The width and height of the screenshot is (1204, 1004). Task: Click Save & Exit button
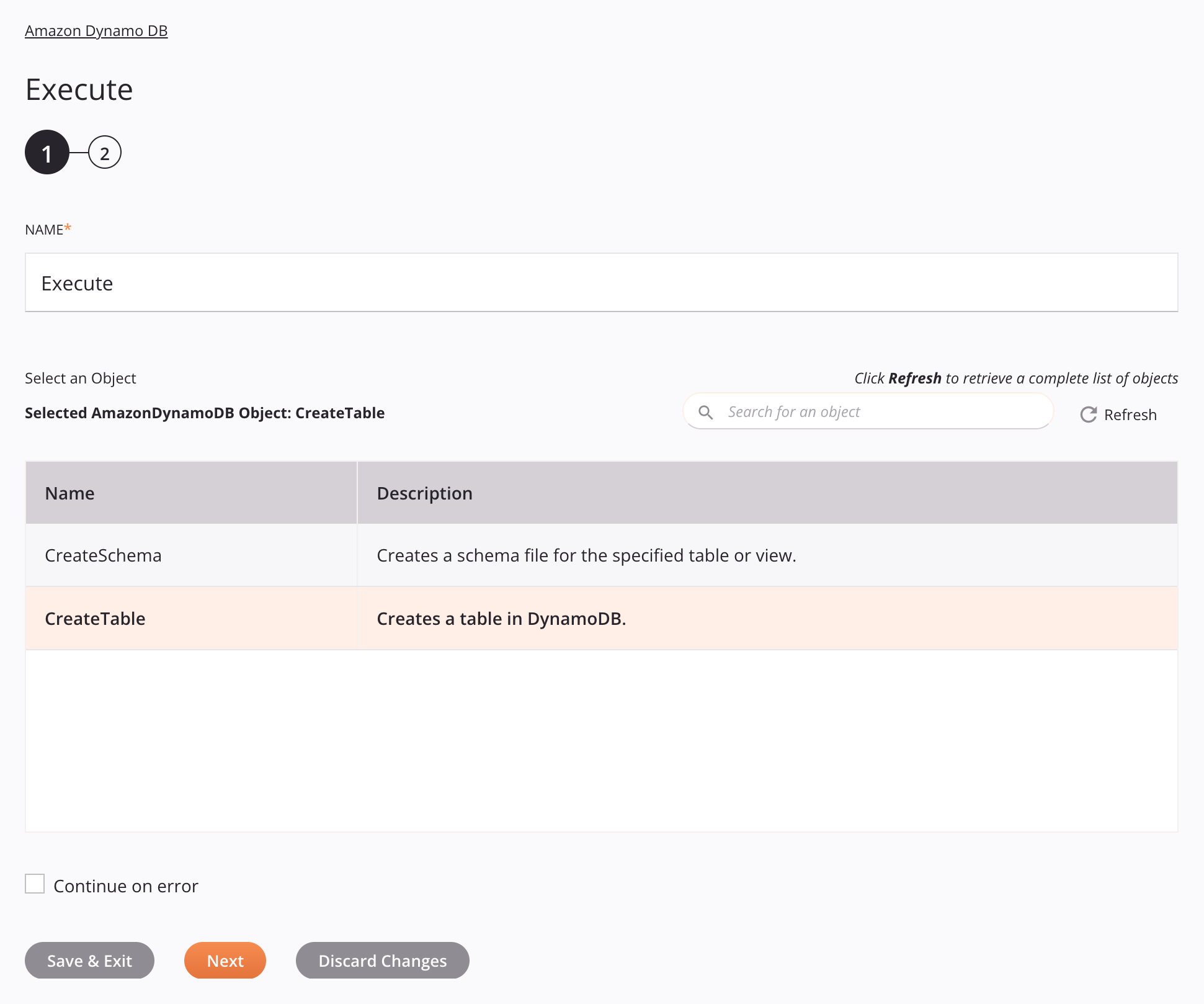[89, 960]
